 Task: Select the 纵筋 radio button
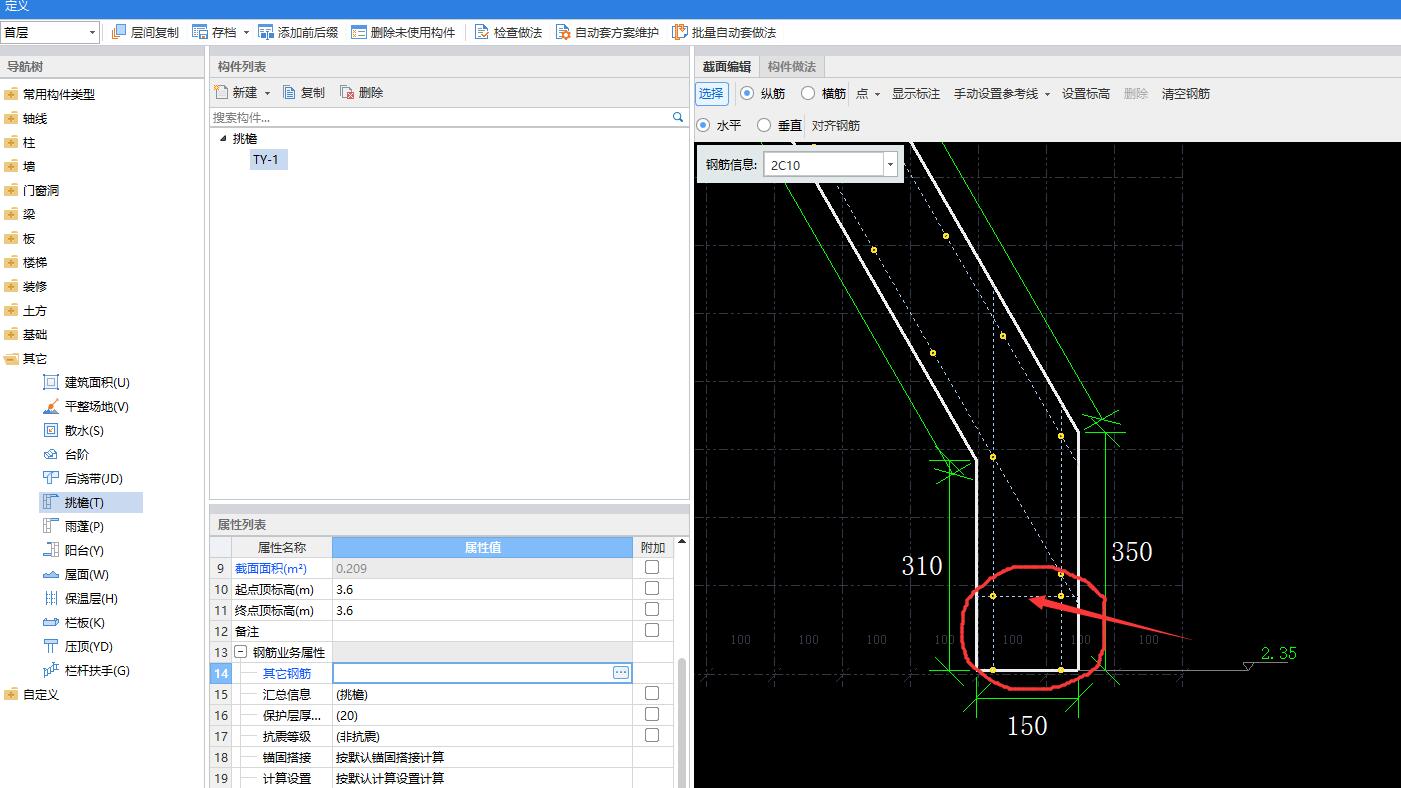pos(747,93)
